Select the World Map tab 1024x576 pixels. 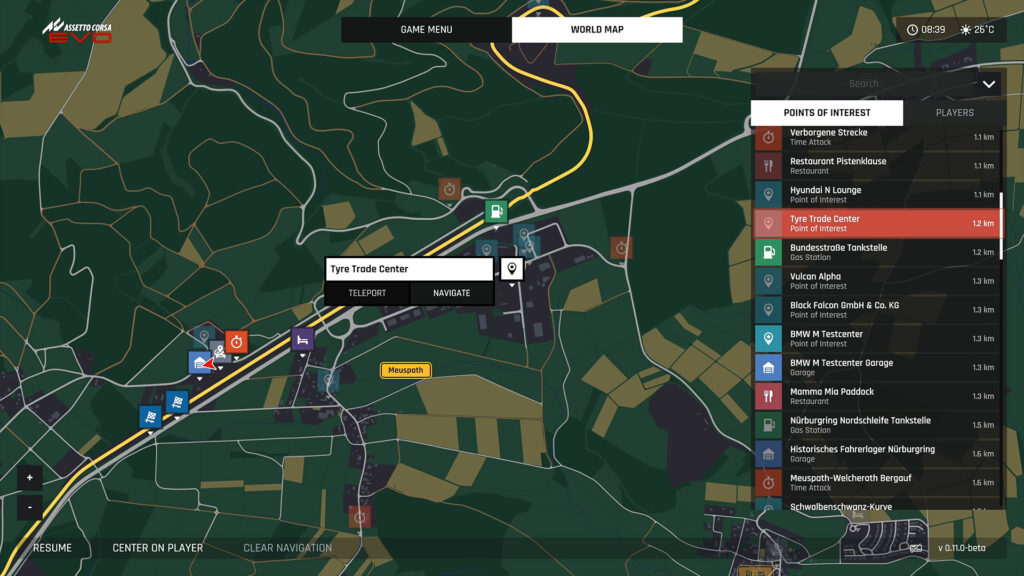597,29
